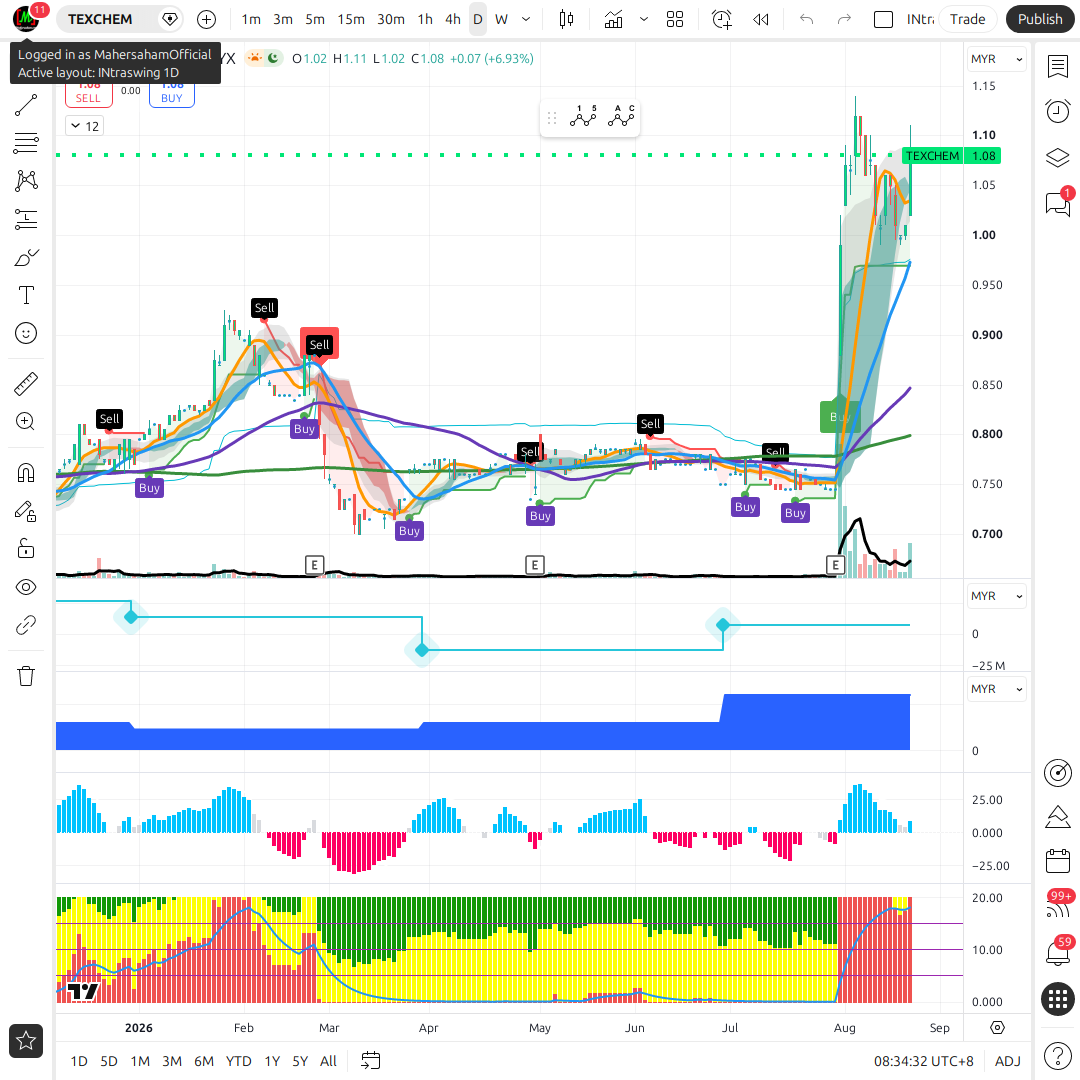The height and width of the screenshot is (1080, 1080).
Task: Open the Fibonacci retracement tools
Action: click(x=26, y=143)
